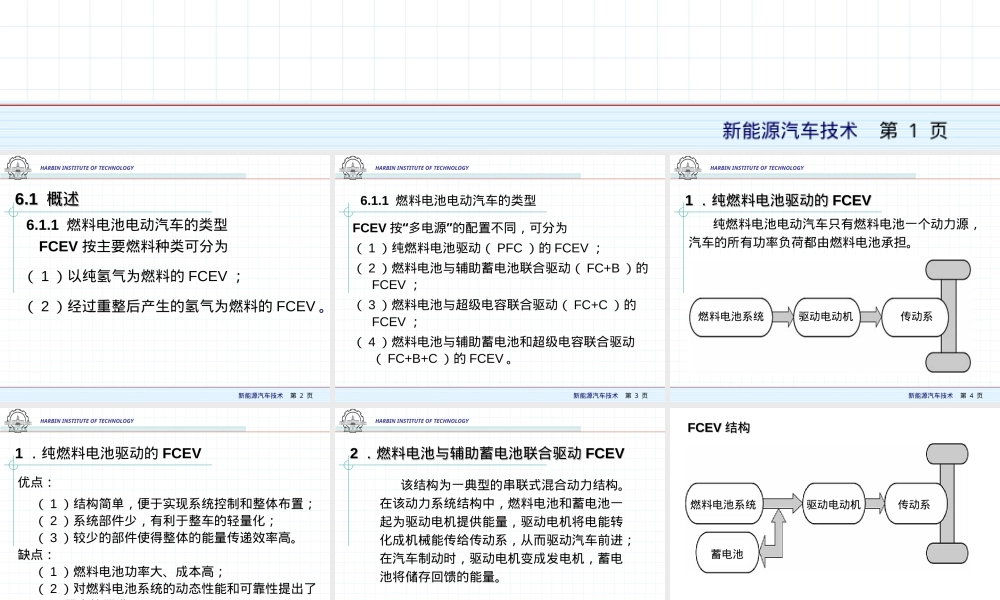Screen dimensions: 1000x600
Task: Click 6.1.1 heading under 6.1 概述
Action: pos(127,224)
